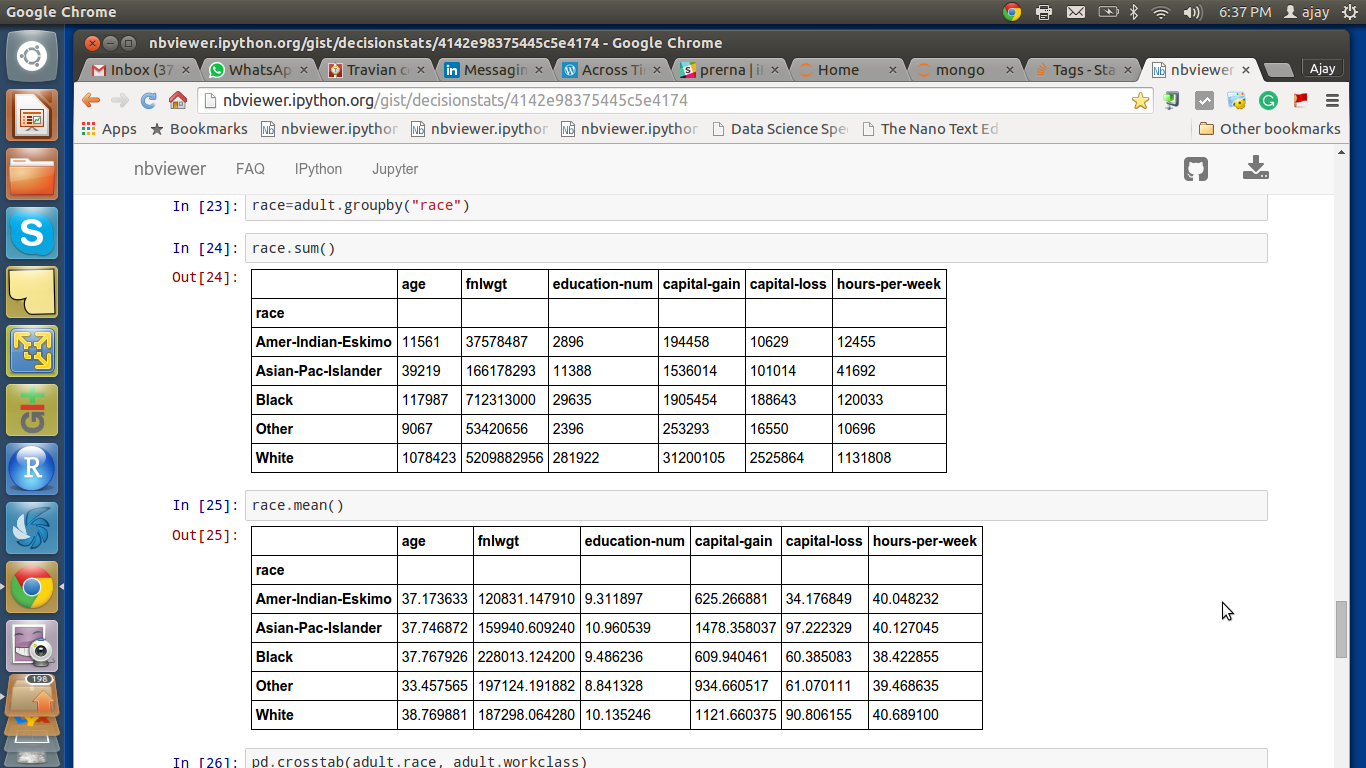Open the FAQ link in nbviewer navbar
This screenshot has height=768, width=1366.
click(250, 169)
